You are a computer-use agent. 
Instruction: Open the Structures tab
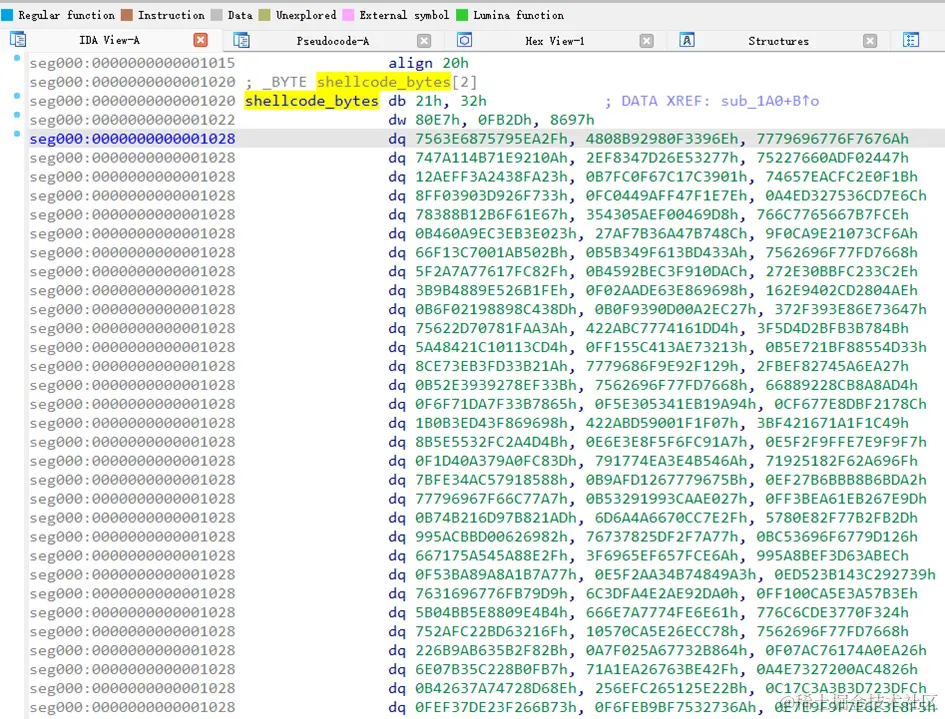(779, 41)
